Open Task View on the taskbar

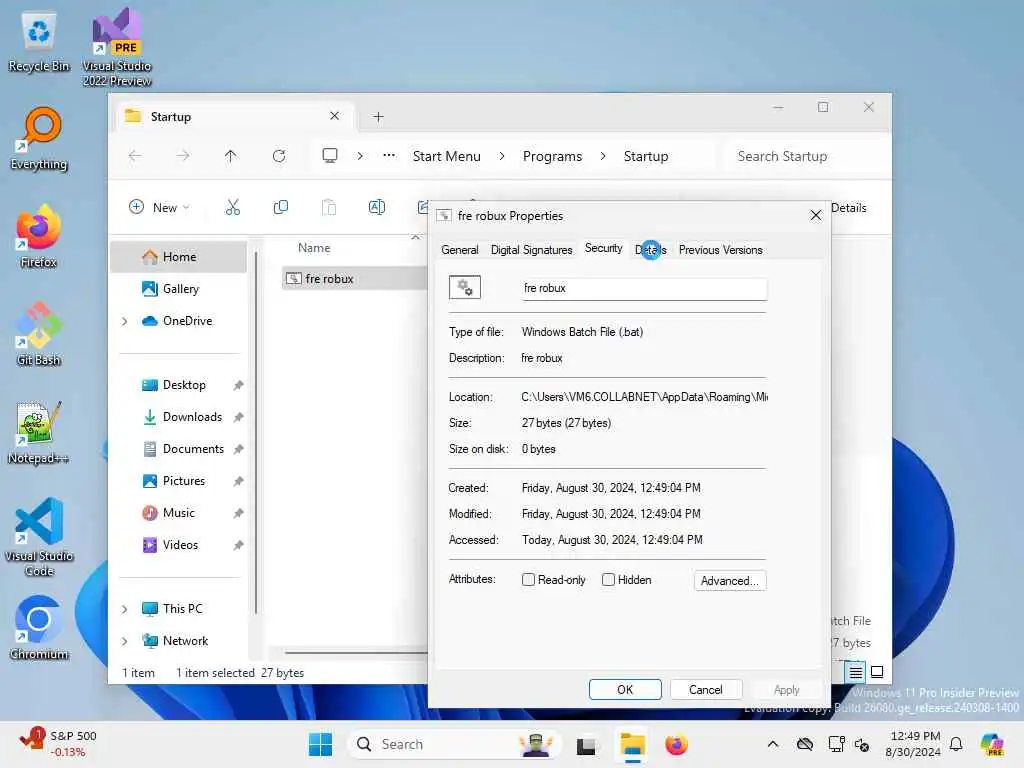[586, 744]
